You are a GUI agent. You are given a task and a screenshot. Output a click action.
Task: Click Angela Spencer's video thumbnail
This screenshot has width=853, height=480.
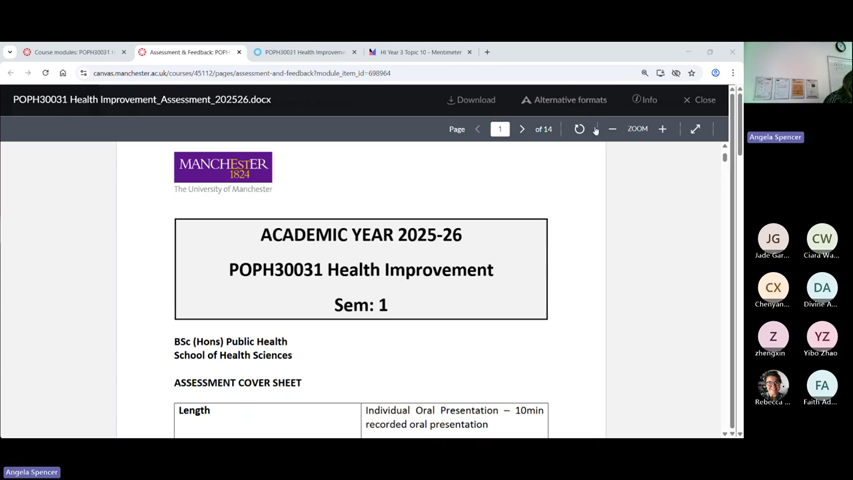coord(798,72)
